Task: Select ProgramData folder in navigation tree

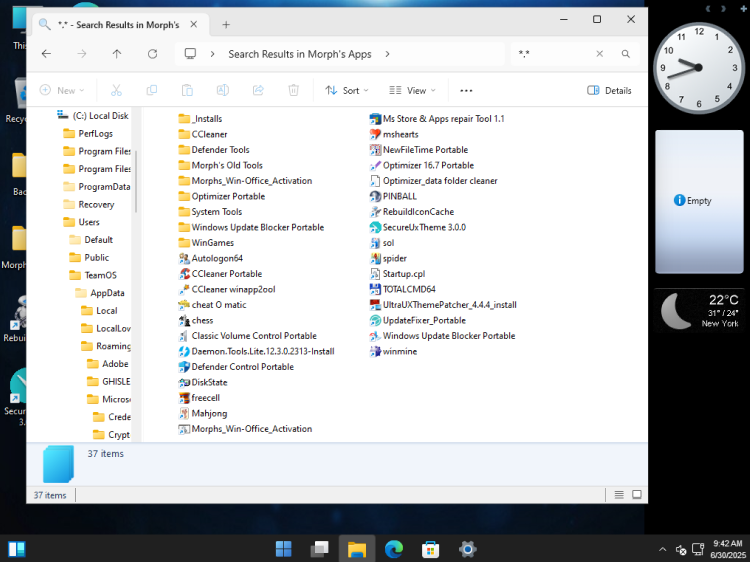Action: tap(97, 187)
